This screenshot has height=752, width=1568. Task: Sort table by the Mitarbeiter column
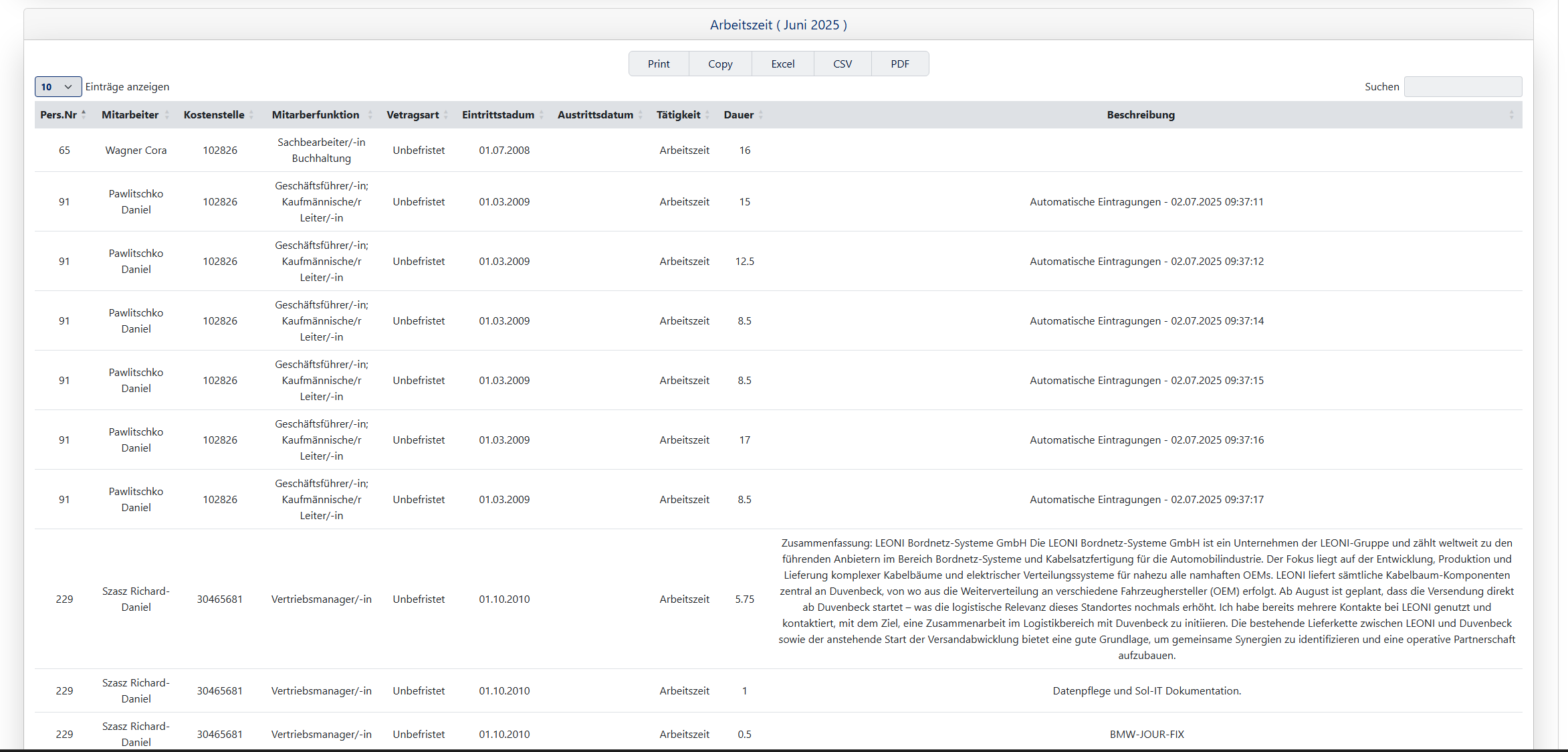[130, 114]
